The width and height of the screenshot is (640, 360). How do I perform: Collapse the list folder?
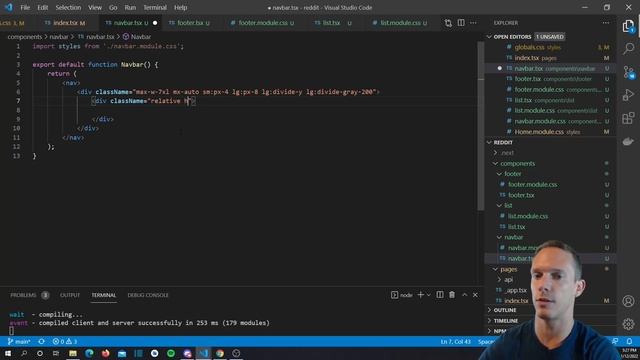coord(508,205)
